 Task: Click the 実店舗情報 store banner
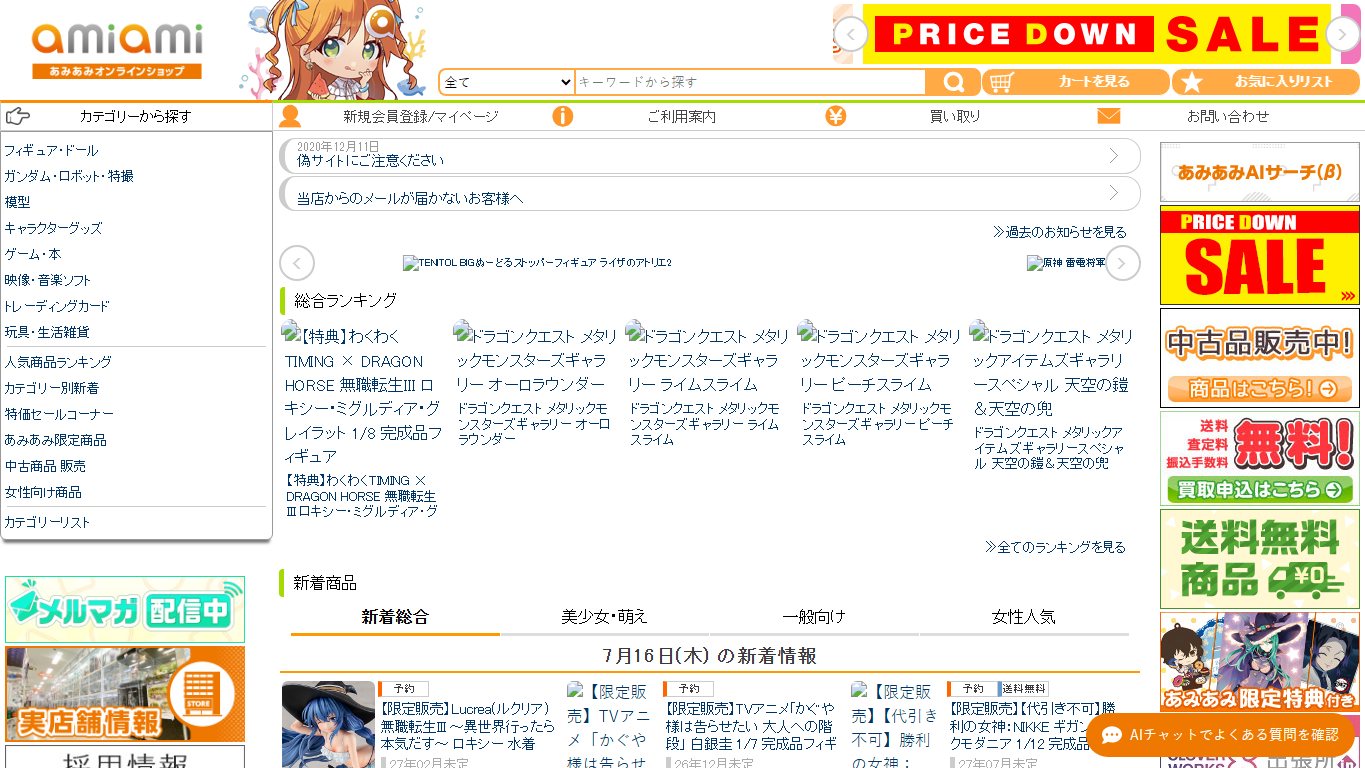pos(125,694)
